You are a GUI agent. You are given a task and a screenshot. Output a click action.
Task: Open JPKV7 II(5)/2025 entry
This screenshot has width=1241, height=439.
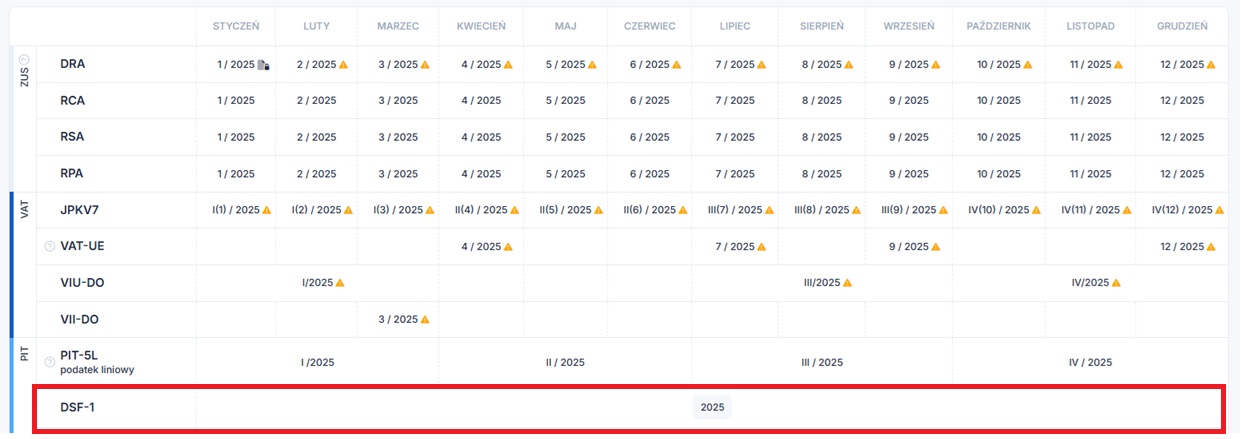pos(562,210)
